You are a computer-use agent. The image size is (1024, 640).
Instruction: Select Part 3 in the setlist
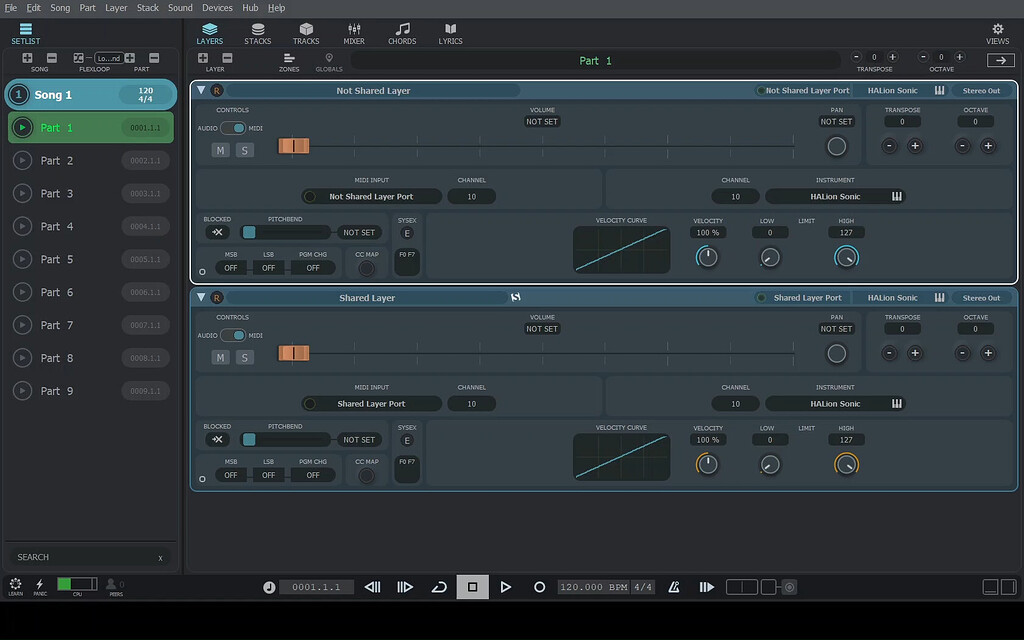point(57,193)
